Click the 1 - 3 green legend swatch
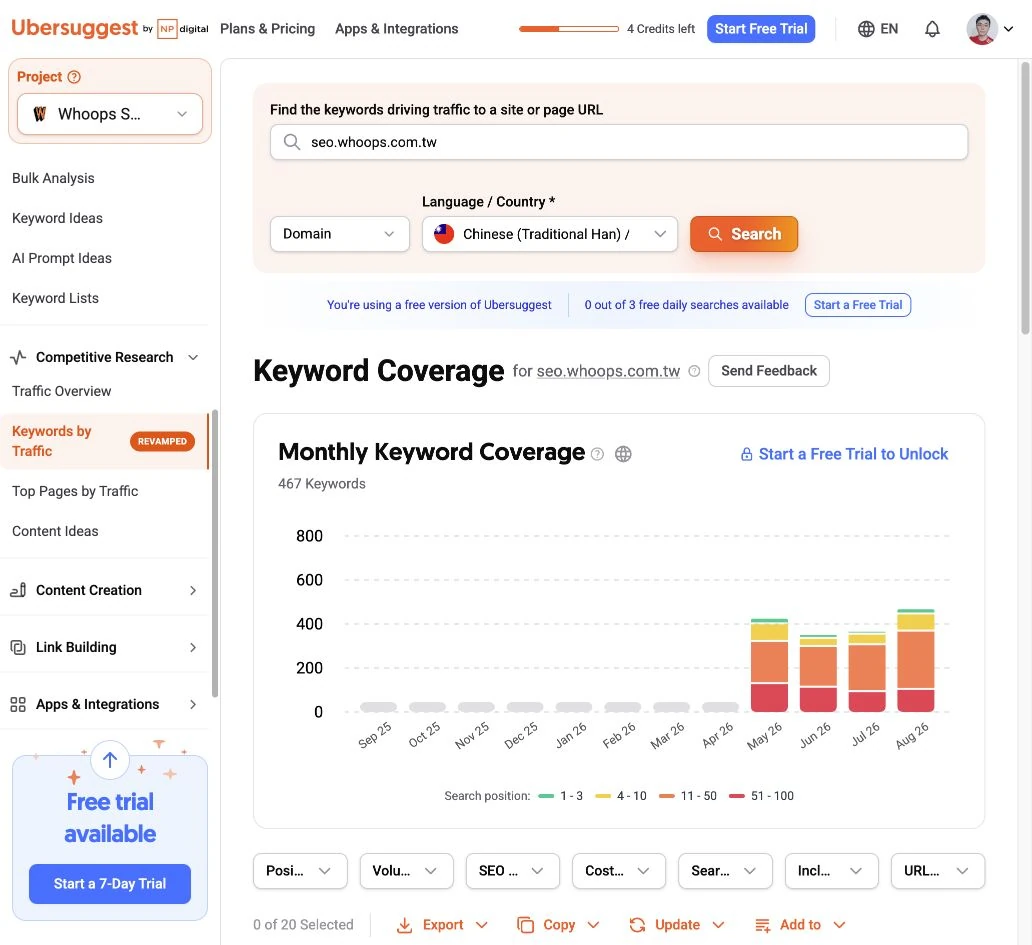Viewport: 1032px width, 945px height. (x=546, y=796)
